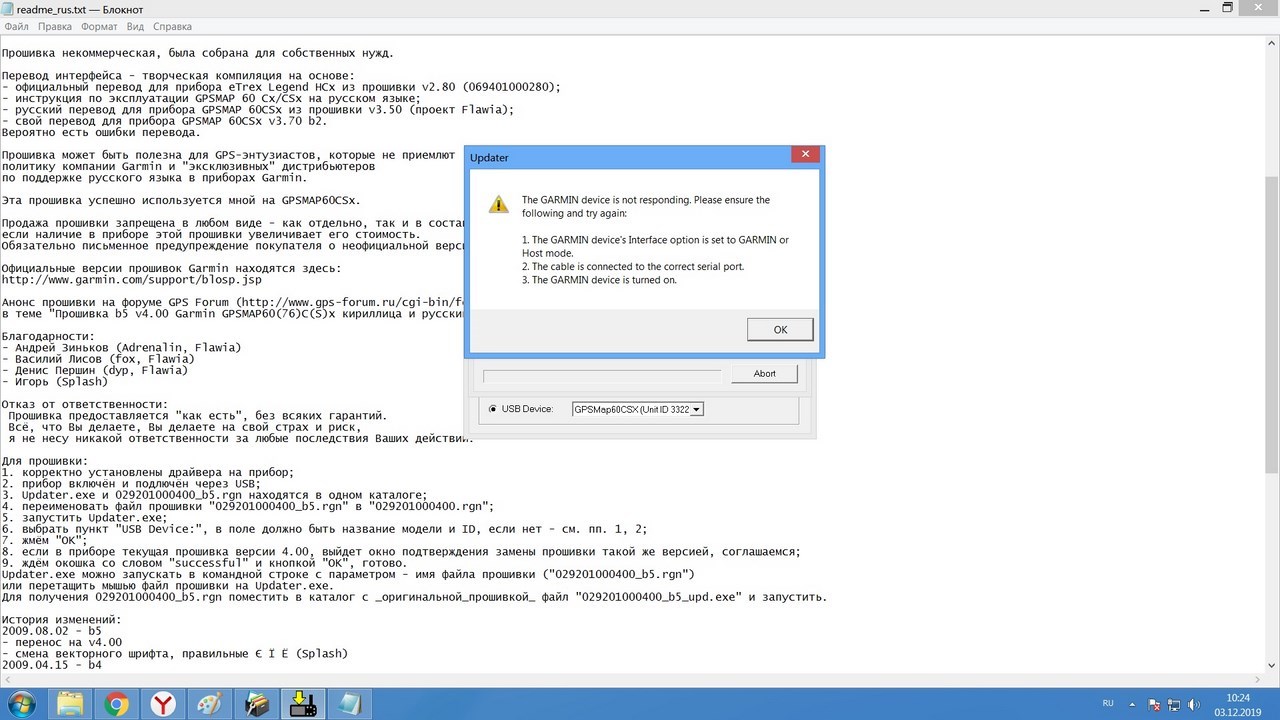Click the 'USB Device:' label in Updater
This screenshot has width=1280, height=720.
coord(527,409)
